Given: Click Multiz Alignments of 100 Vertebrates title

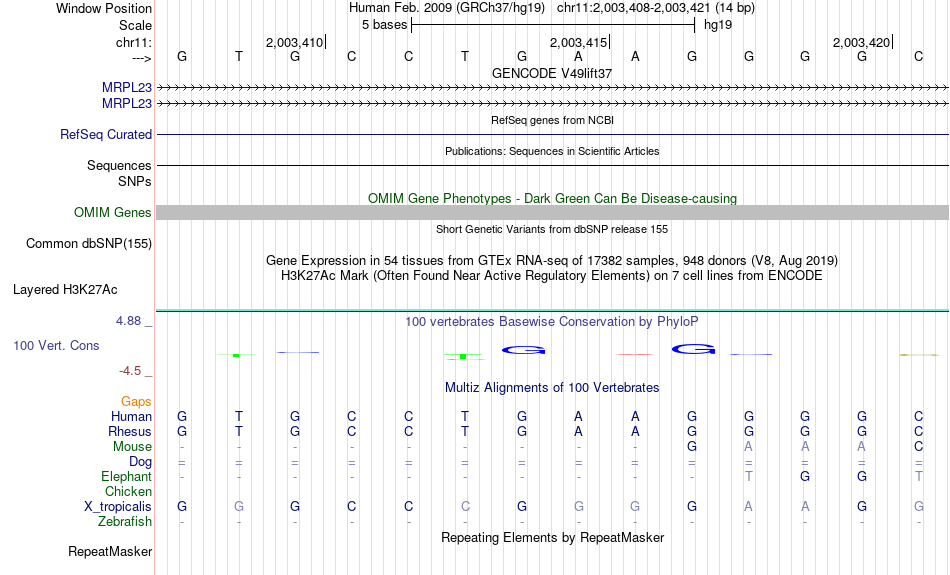Looking at the screenshot, I should tap(552, 388).
